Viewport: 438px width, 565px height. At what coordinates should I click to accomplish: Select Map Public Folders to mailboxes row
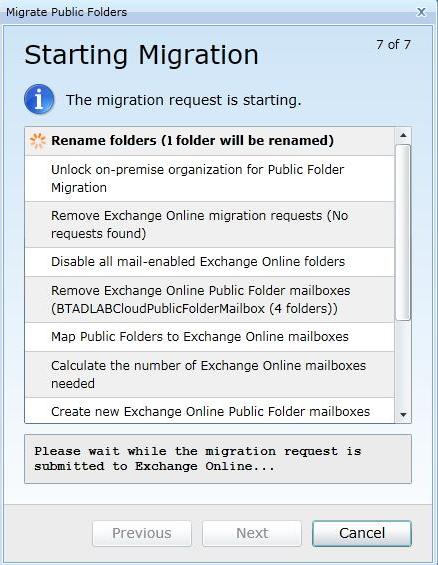point(210,337)
